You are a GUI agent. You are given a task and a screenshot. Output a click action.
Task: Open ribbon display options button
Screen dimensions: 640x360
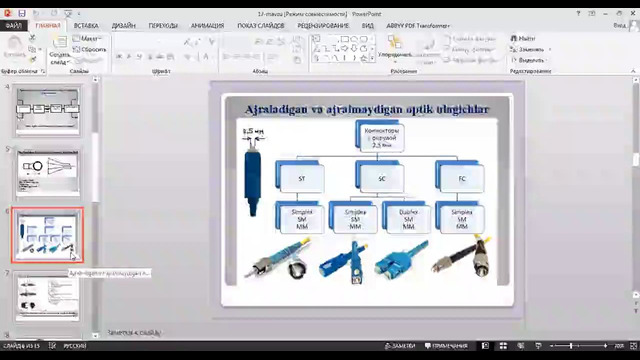(x=592, y=13)
